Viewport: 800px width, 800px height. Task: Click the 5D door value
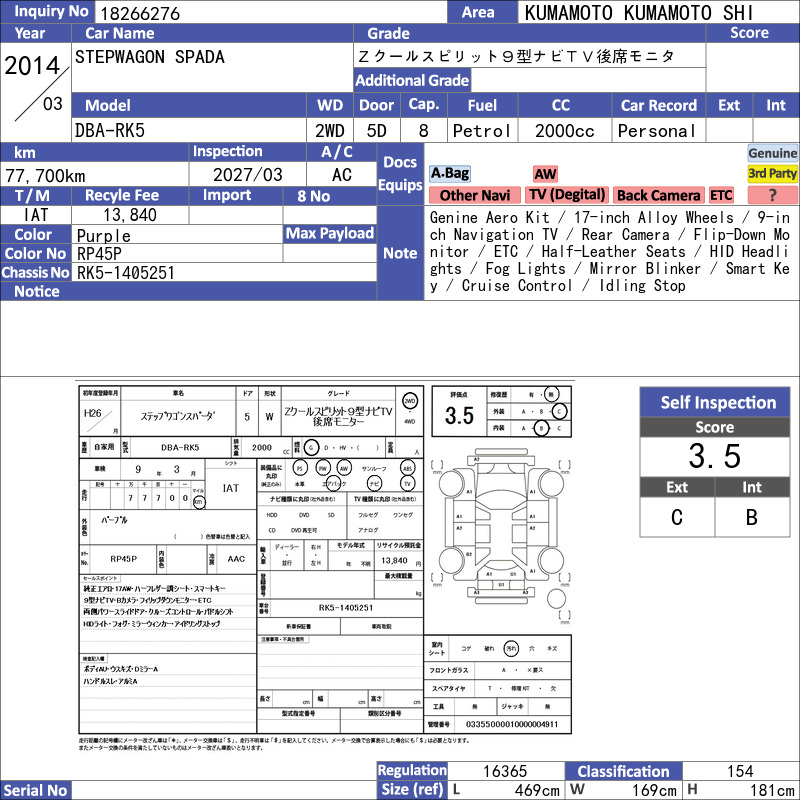click(377, 131)
